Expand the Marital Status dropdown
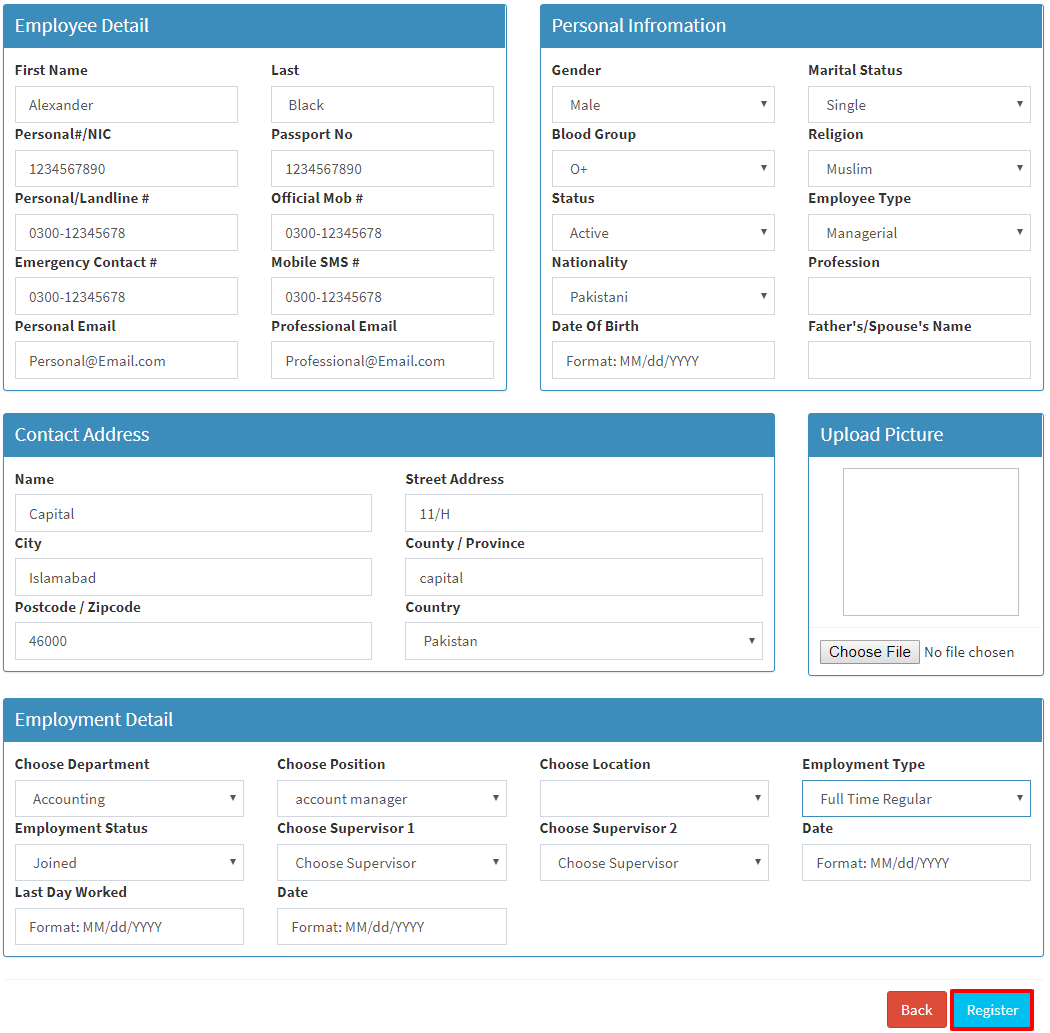 (919, 104)
